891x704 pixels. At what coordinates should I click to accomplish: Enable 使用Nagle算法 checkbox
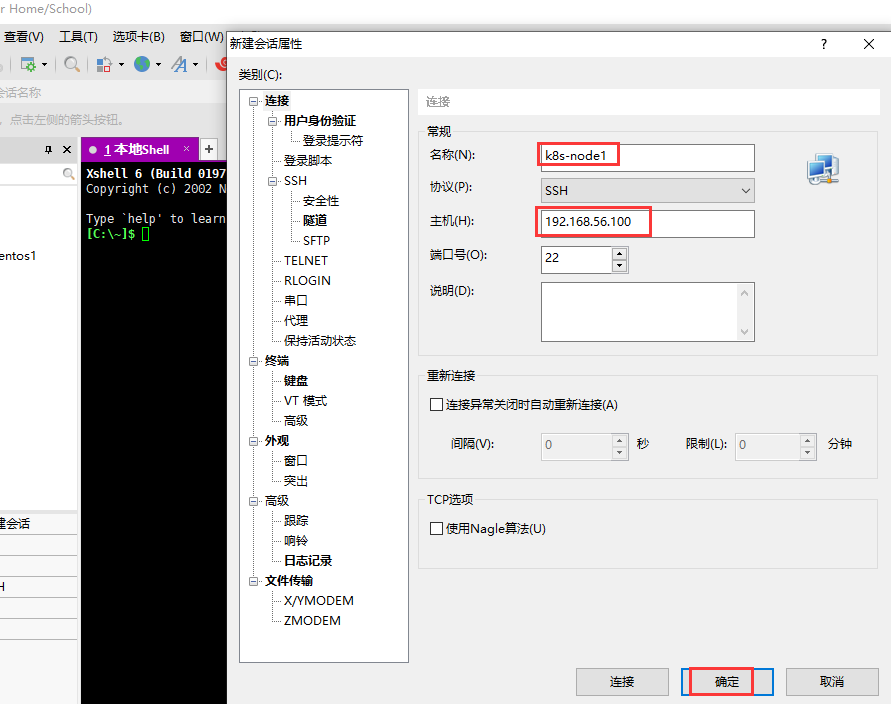[436, 528]
